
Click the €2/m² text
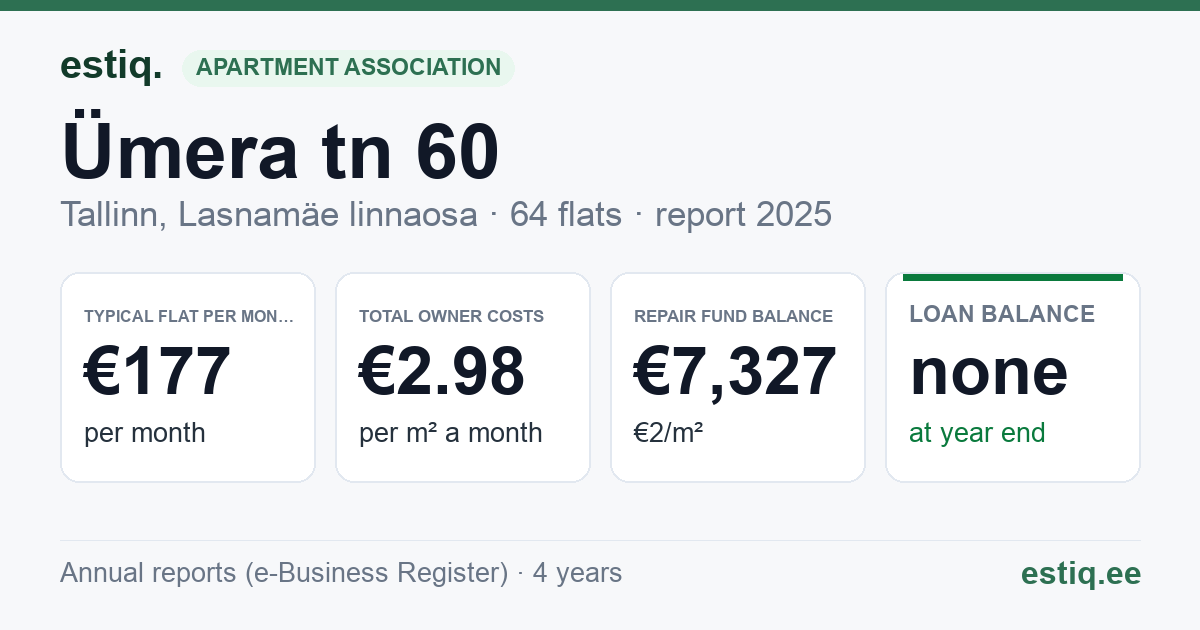tap(668, 433)
